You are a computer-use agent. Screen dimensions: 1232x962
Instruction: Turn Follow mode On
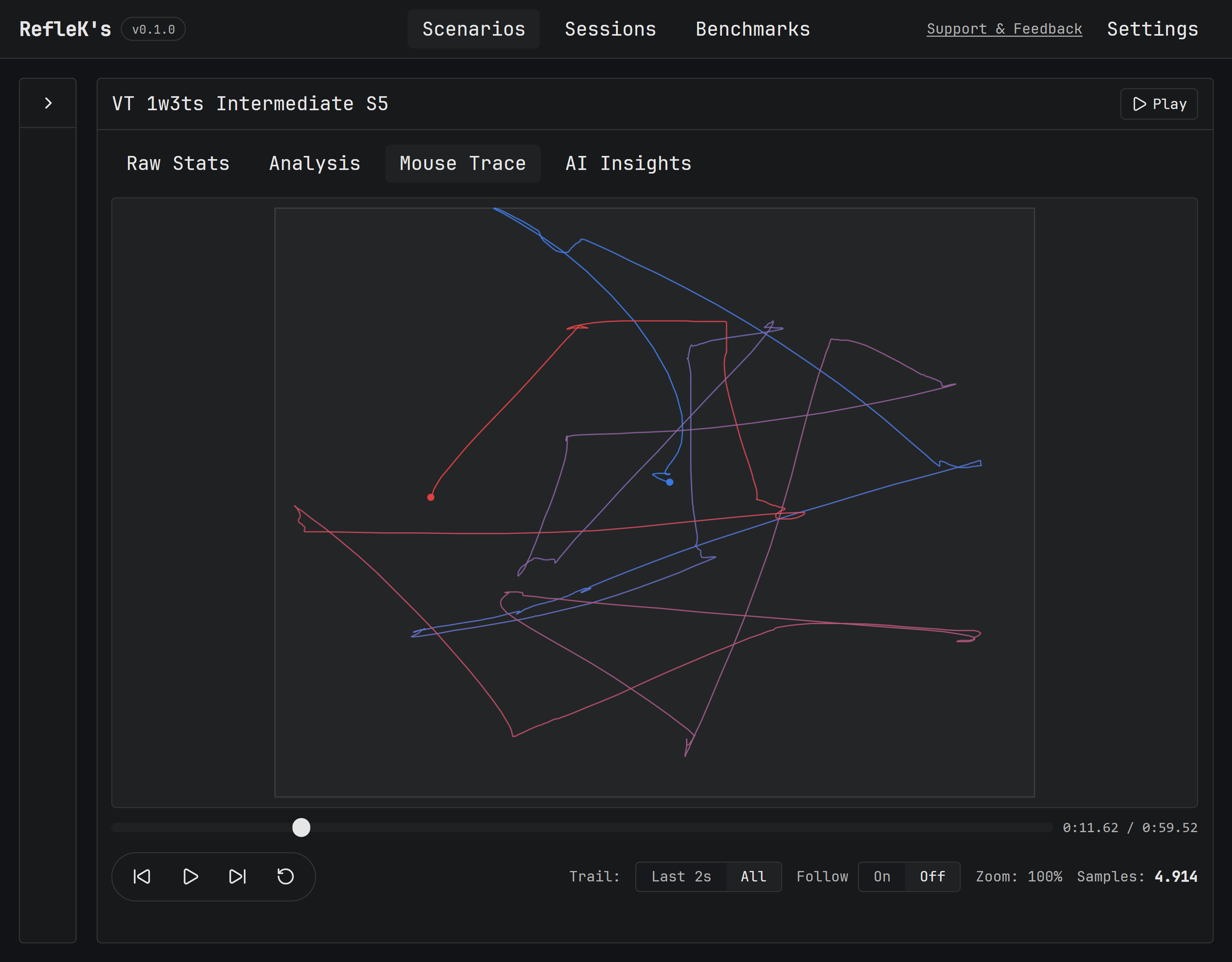coord(881,876)
